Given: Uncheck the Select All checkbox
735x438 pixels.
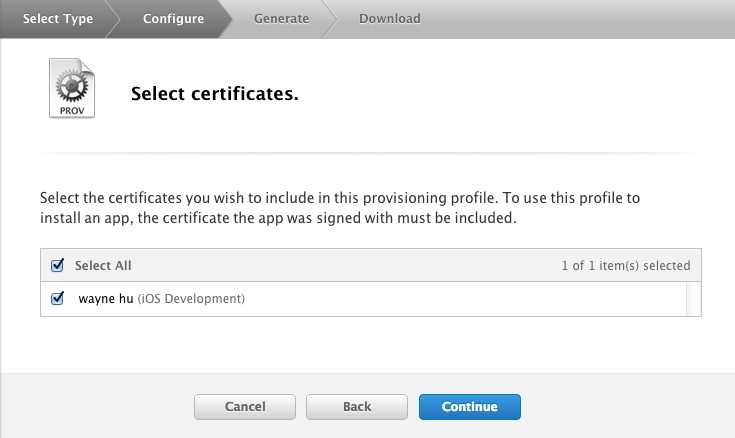Looking at the screenshot, I should click(x=57, y=266).
